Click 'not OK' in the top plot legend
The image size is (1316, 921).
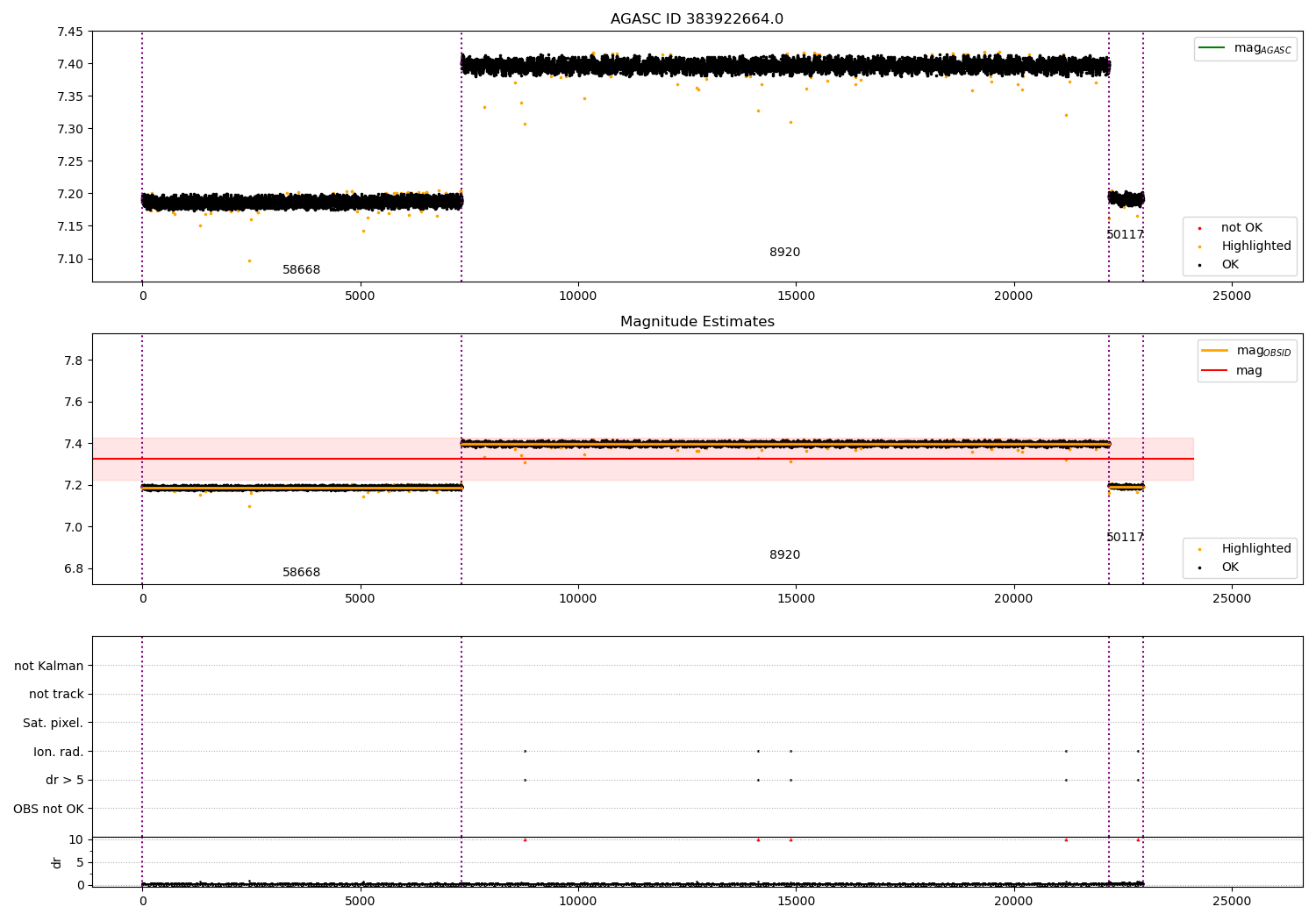[x=1231, y=228]
